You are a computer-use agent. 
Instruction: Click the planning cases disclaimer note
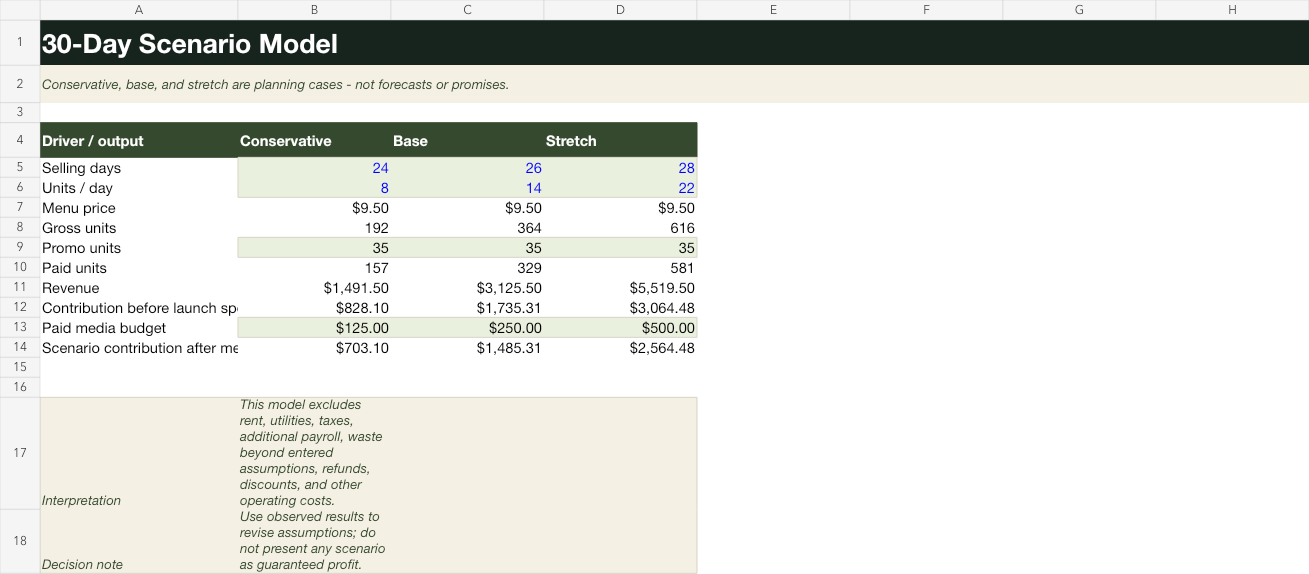[275, 85]
